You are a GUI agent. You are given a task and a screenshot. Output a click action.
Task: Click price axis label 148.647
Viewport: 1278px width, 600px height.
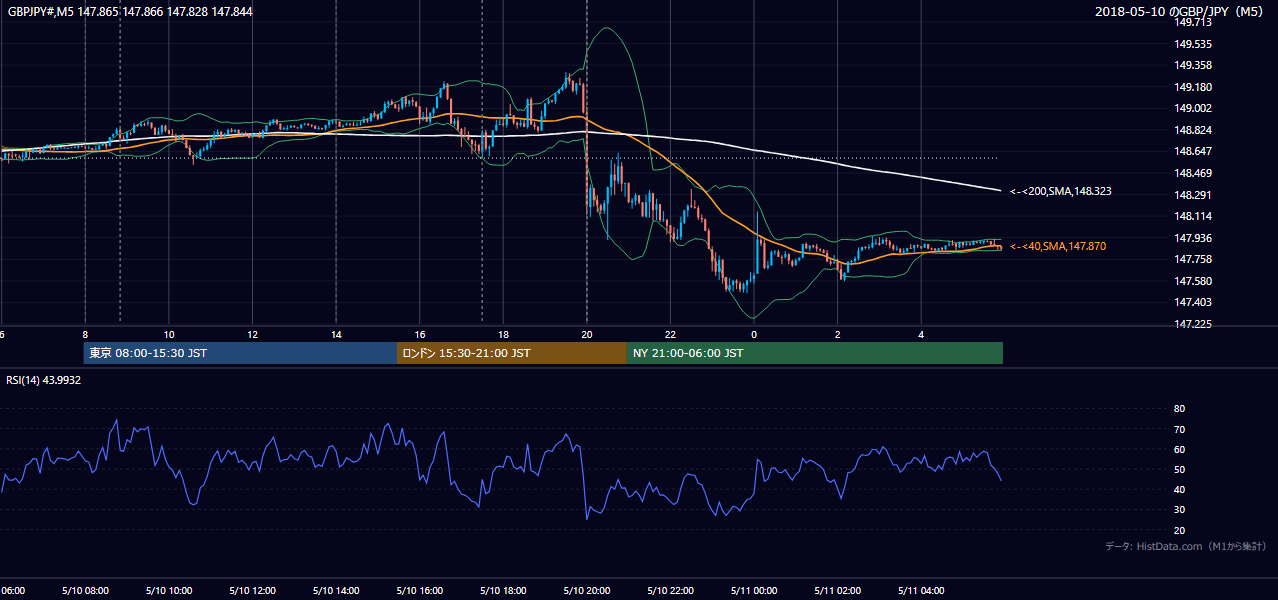point(1192,151)
